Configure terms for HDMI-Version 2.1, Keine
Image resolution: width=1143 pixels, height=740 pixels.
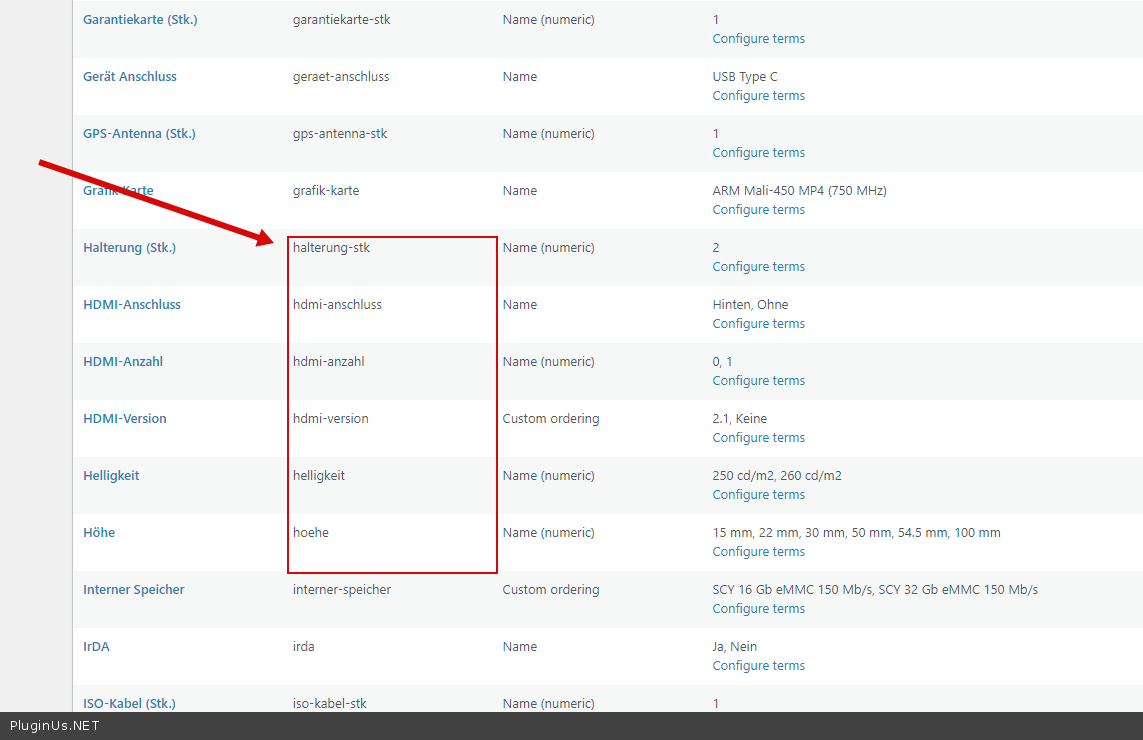758,438
